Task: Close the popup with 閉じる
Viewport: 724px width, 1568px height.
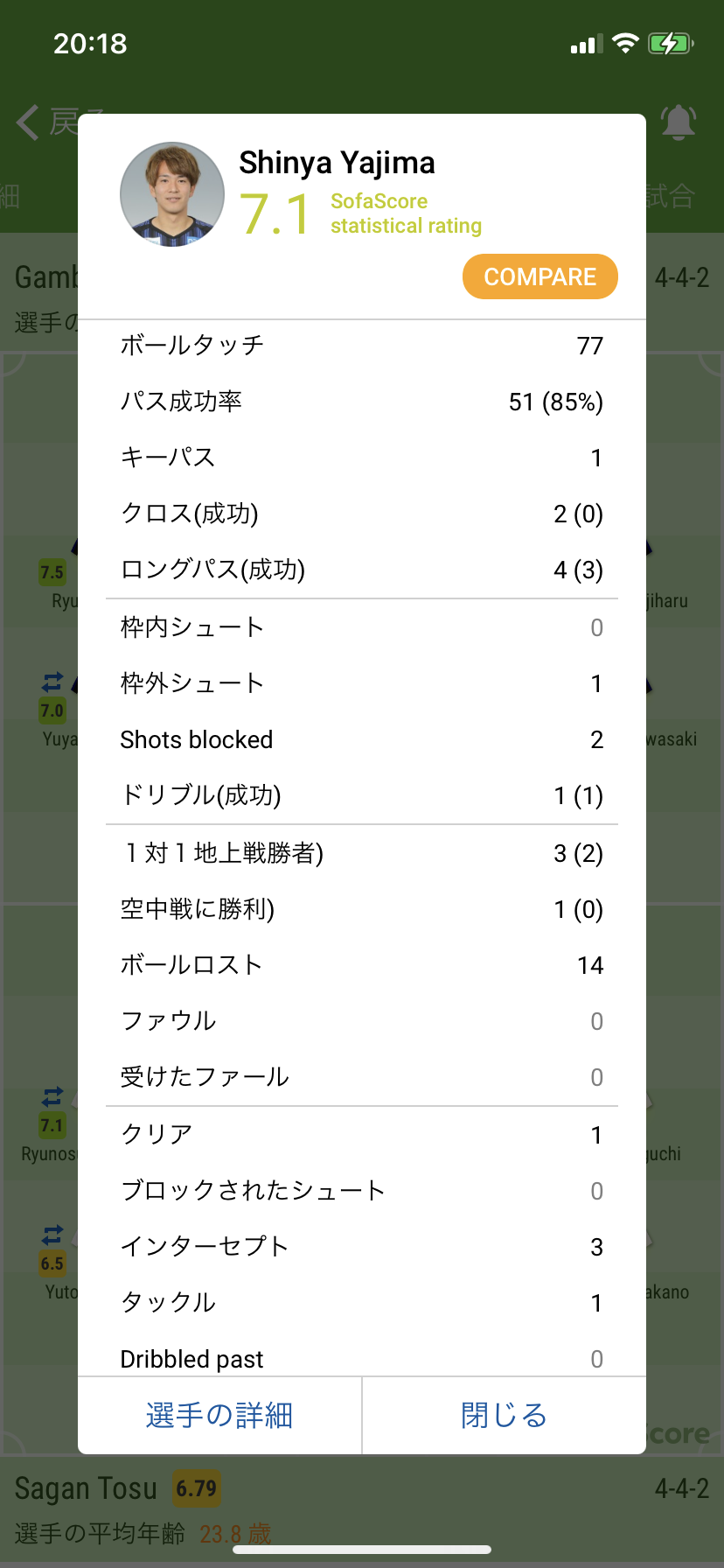Action: point(504,1415)
